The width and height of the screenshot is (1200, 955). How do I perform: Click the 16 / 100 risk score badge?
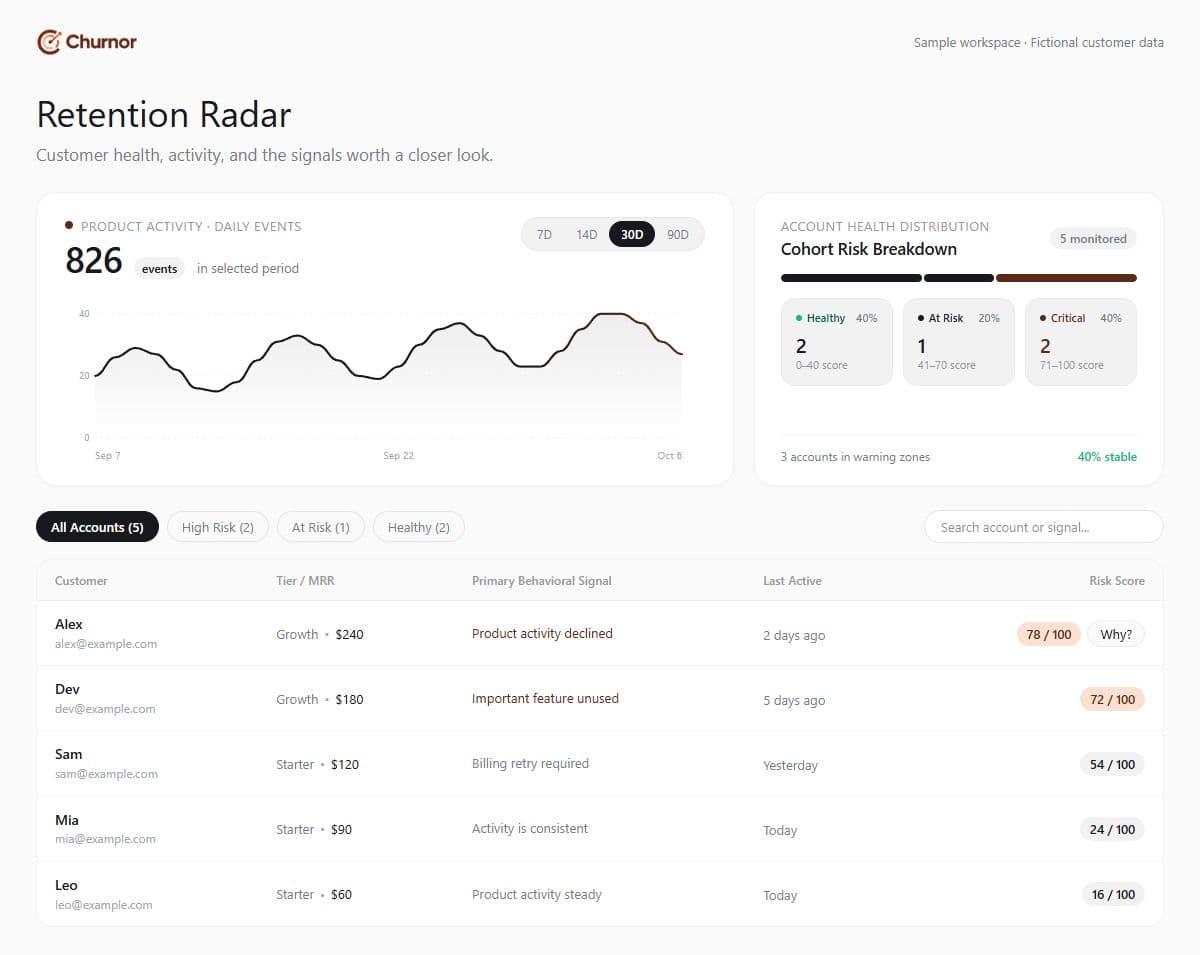tap(1113, 894)
